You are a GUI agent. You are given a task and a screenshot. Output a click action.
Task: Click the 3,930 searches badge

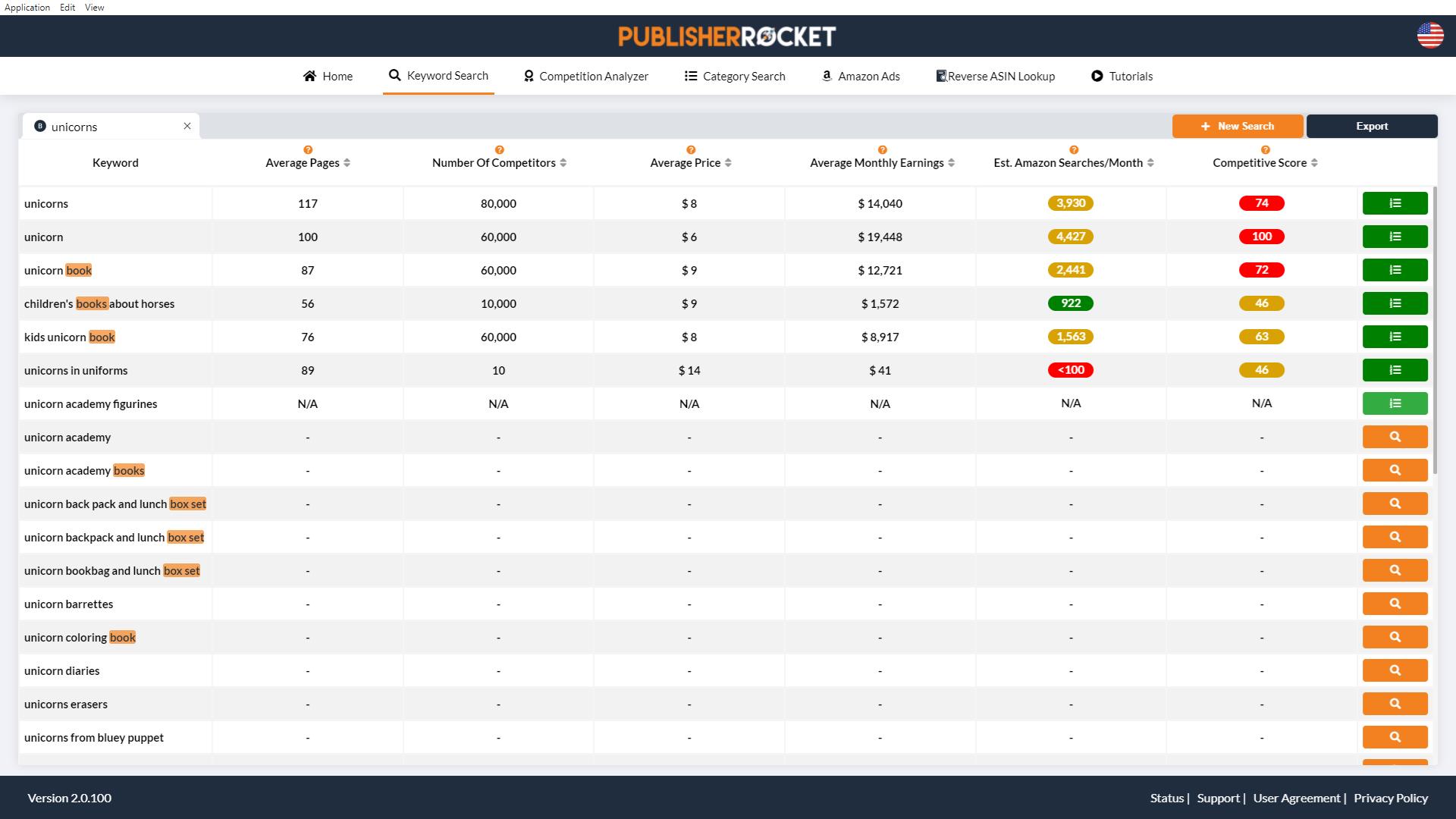pos(1071,203)
